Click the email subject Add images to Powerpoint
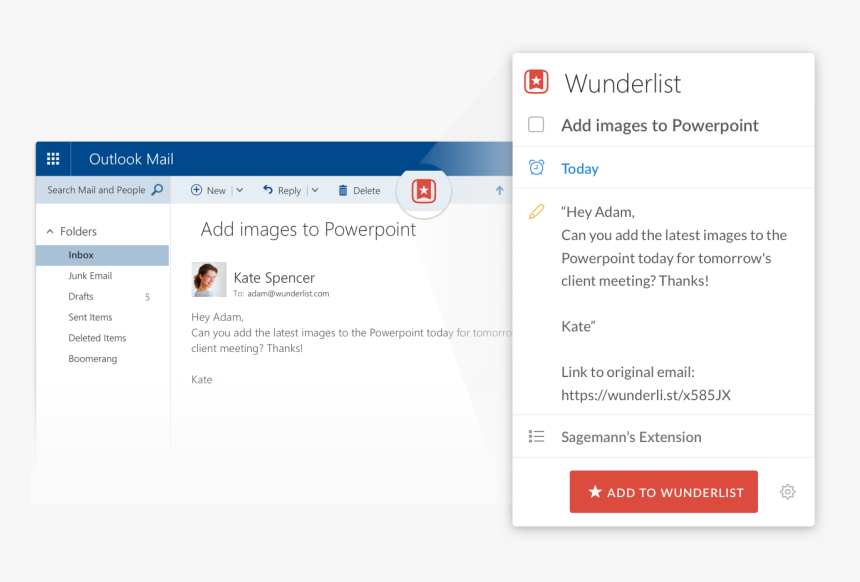Image resolution: width=860 pixels, height=582 pixels. pos(308,229)
